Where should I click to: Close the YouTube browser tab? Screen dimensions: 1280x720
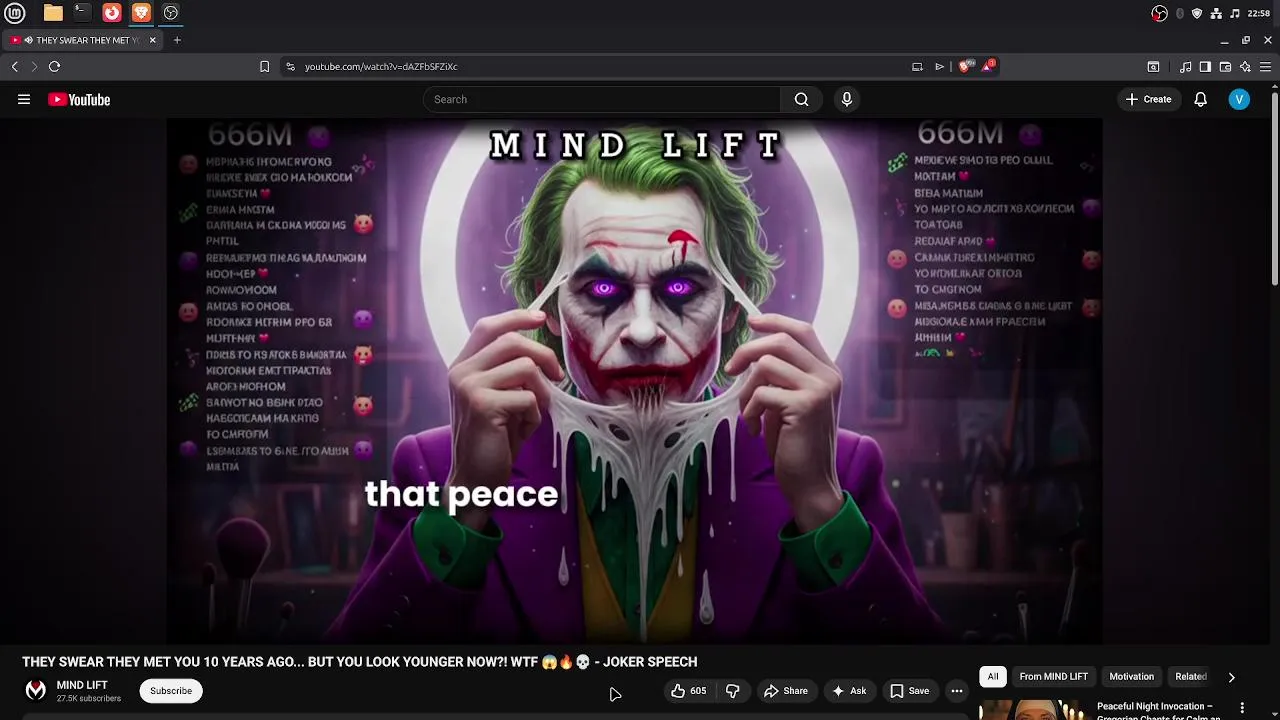[x=152, y=40]
